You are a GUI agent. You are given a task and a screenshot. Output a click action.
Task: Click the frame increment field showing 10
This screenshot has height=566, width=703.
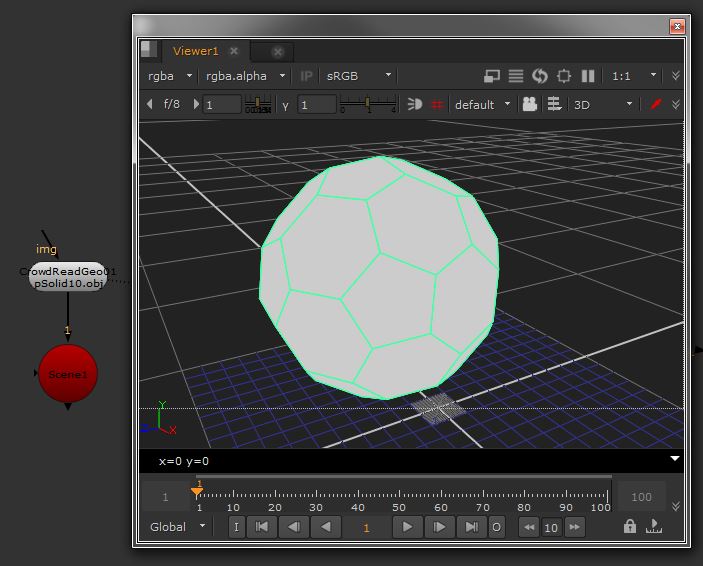pos(551,527)
